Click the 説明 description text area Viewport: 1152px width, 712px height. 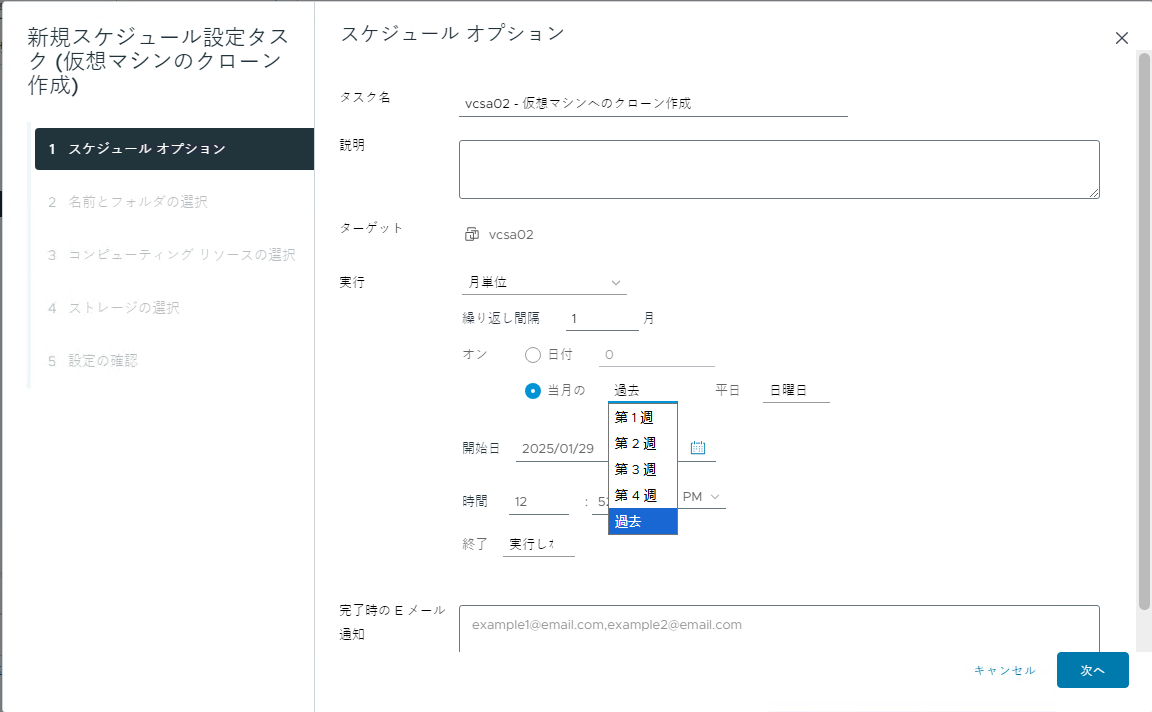coord(778,169)
